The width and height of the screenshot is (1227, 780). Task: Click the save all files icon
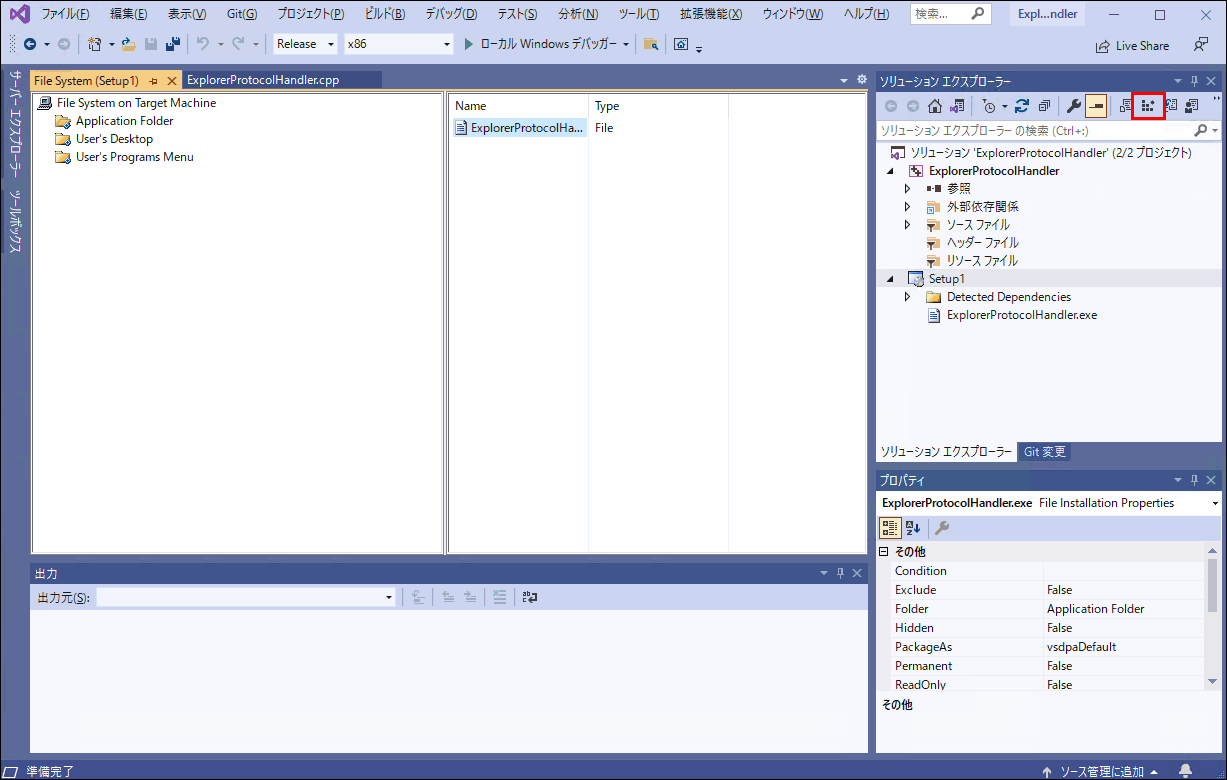pyautogui.click(x=173, y=44)
